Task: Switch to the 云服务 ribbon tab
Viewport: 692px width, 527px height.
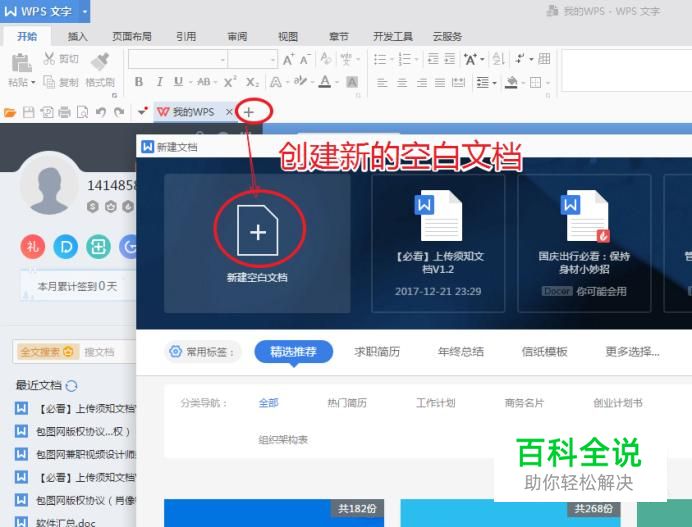Action: 447,37
